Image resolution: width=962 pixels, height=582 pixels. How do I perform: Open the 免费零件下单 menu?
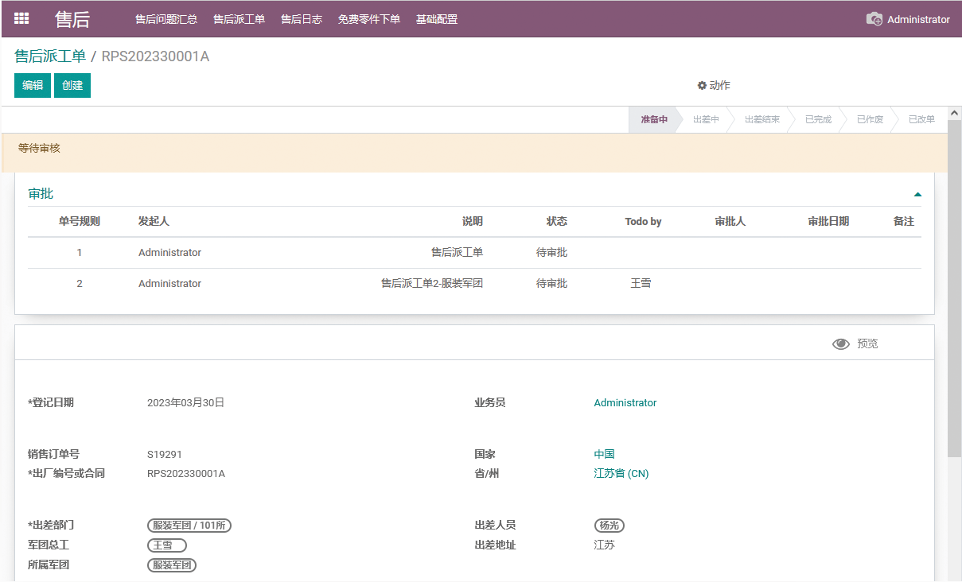coord(368,19)
